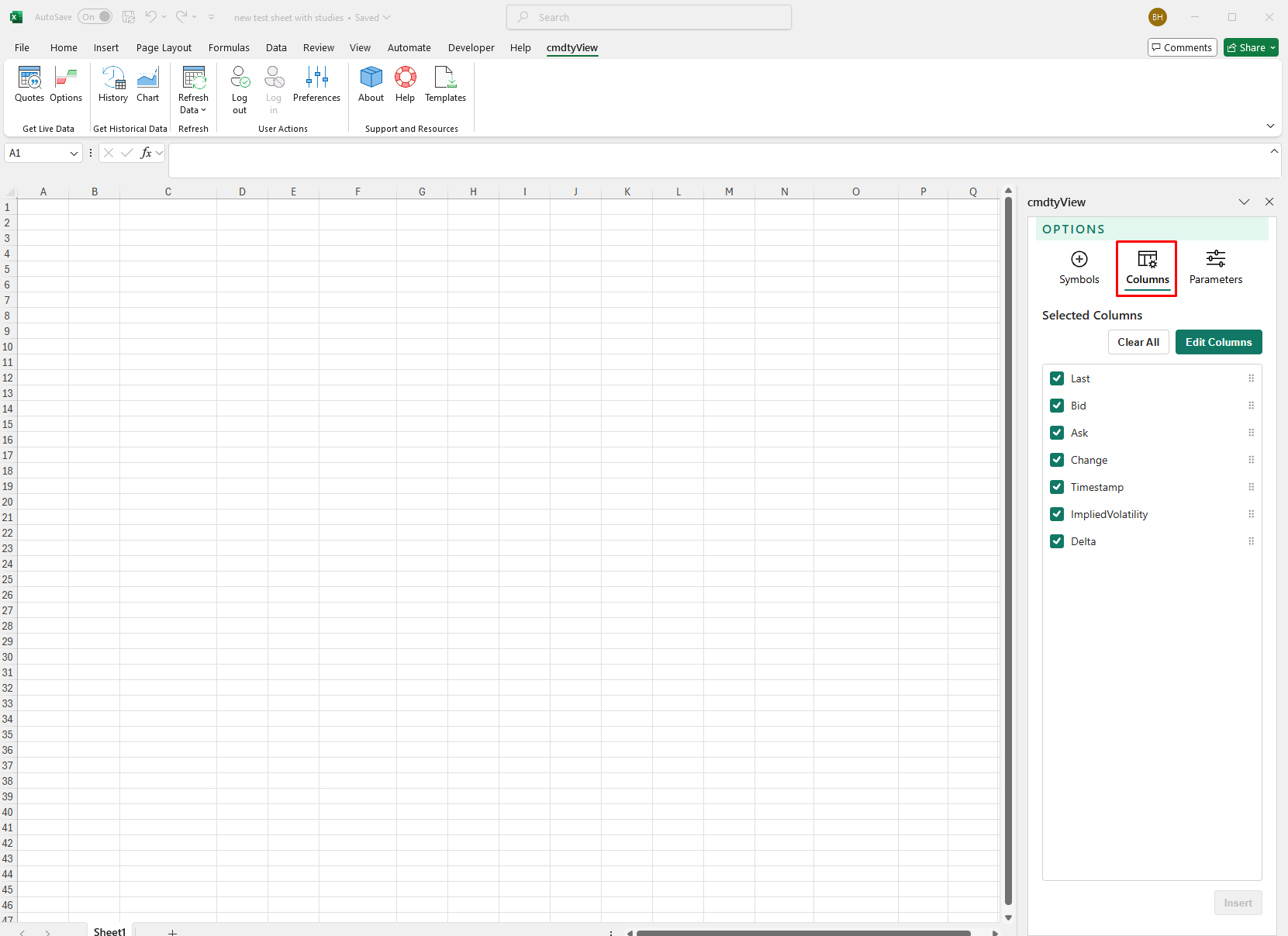
Task: Switch to the Developer ribbon tab
Action: coord(471,47)
